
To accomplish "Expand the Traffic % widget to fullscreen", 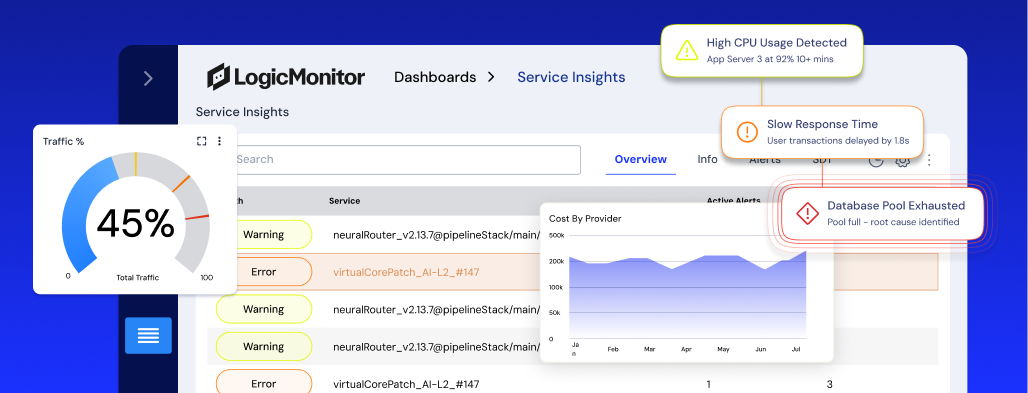I will point(201,141).
